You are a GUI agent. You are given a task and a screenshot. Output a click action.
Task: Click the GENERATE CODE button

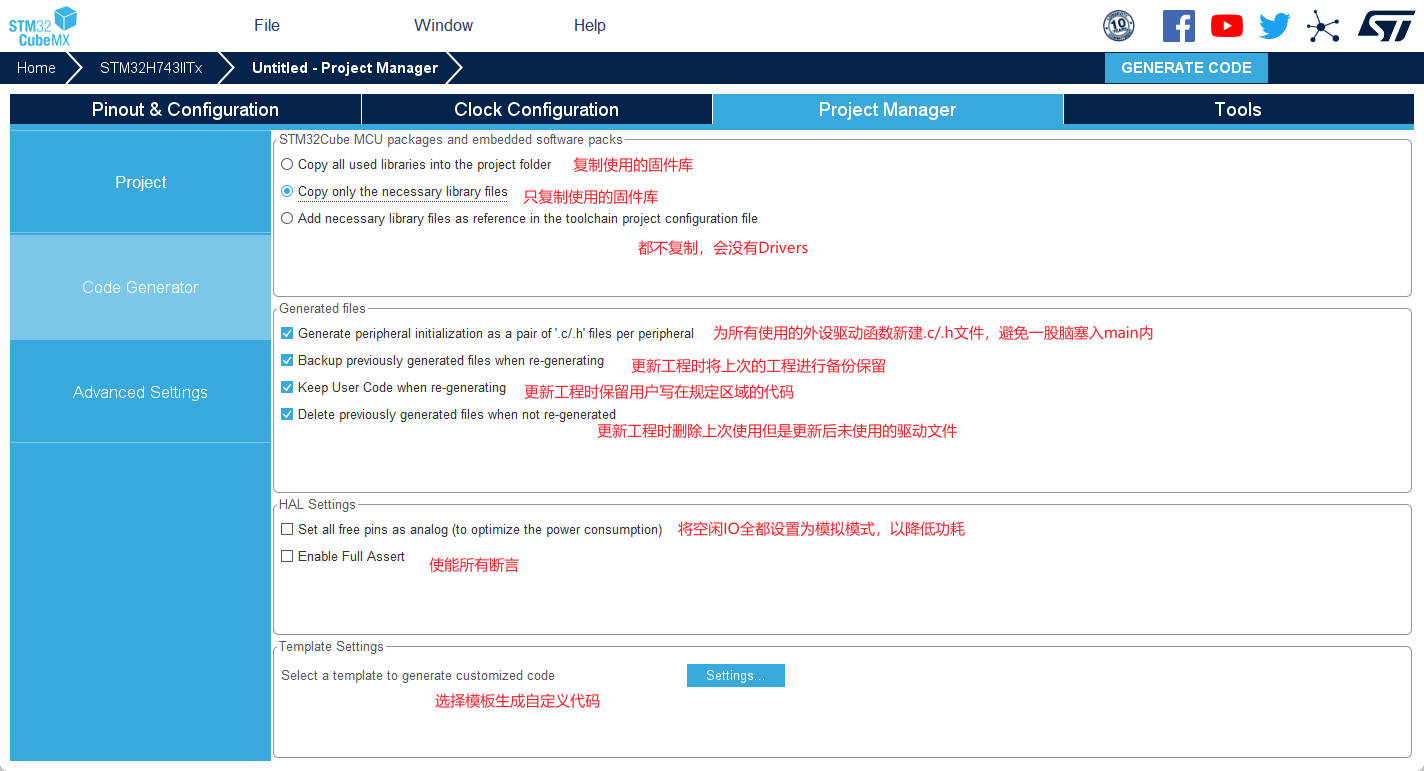click(1186, 68)
